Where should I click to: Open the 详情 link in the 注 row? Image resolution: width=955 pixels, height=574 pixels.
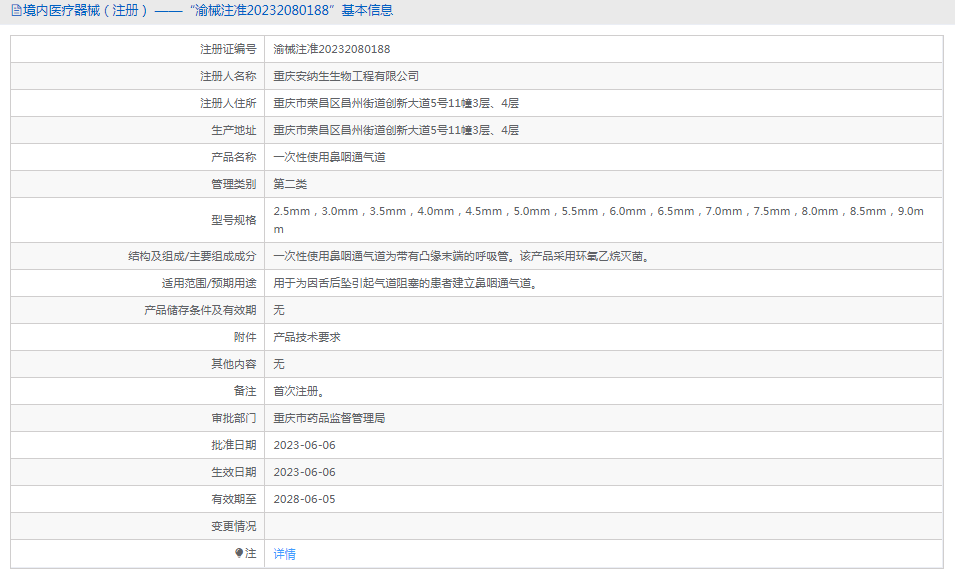click(284, 554)
